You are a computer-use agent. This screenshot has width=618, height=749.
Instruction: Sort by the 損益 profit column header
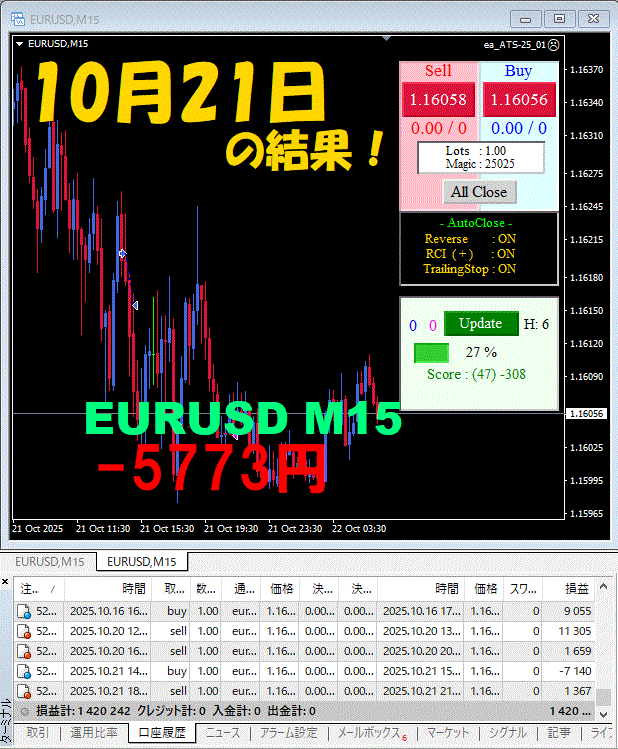click(x=570, y=589)
